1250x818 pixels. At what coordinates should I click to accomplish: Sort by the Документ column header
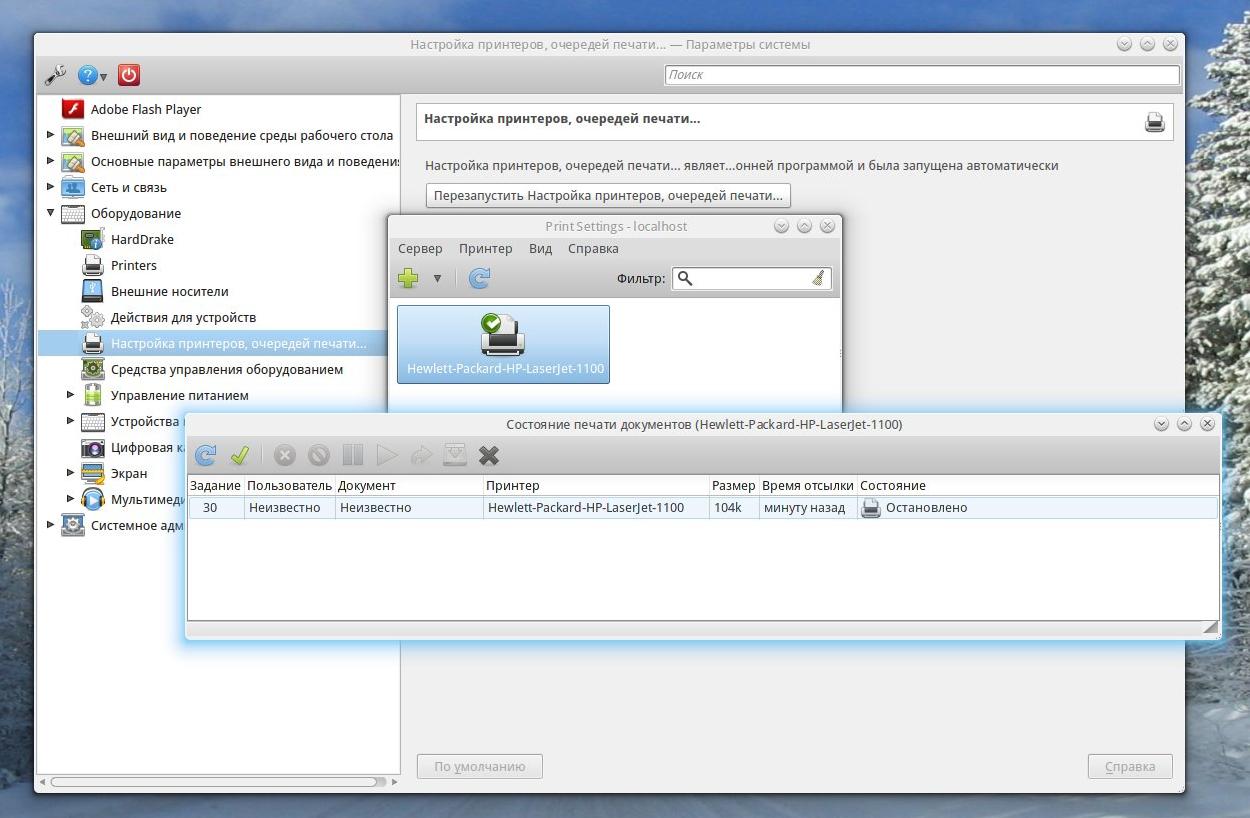click(409, 485)
